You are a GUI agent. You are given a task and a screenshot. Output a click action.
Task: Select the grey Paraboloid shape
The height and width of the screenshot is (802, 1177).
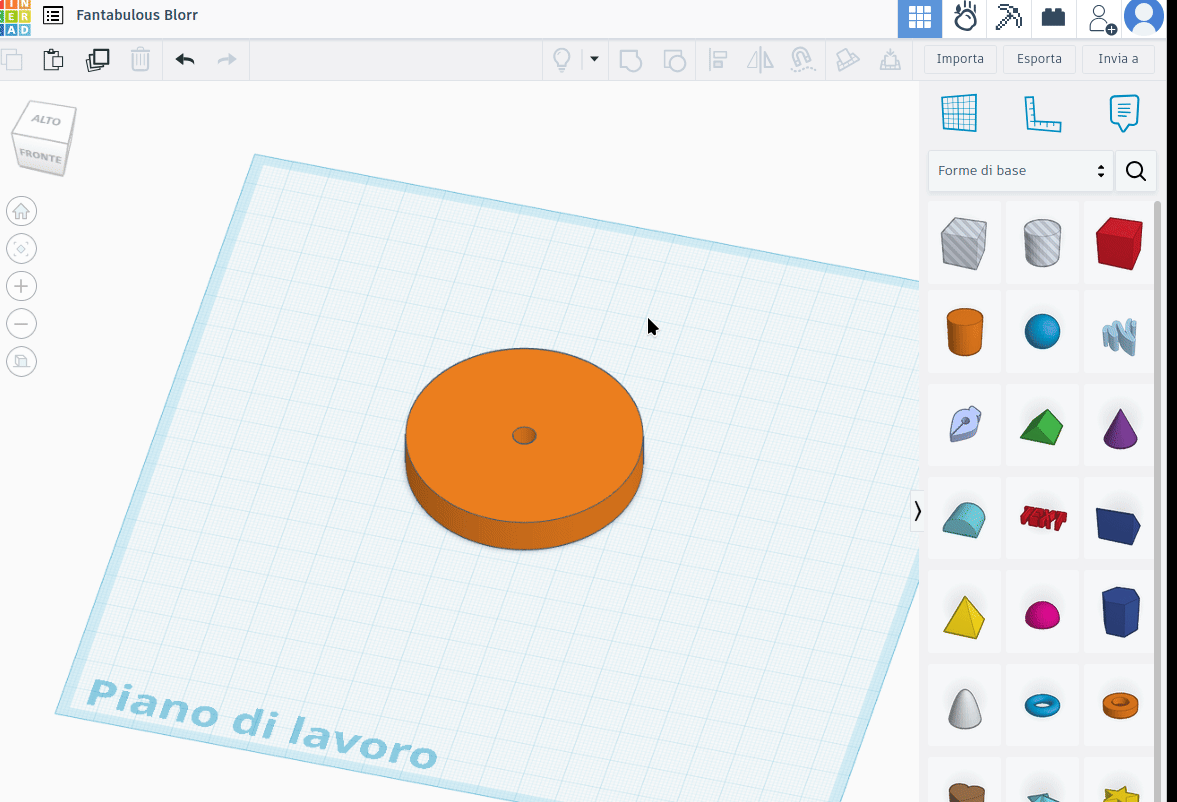click(965, 708)
